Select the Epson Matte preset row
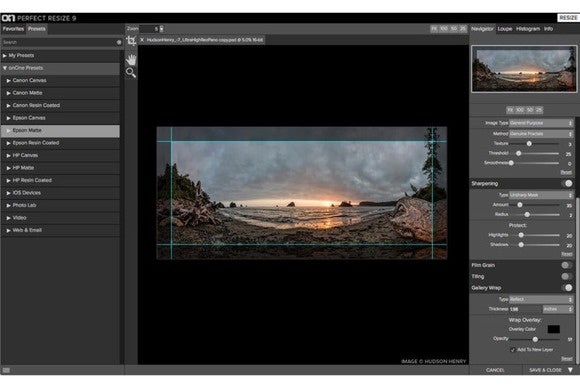This screenshot has height=388, width=580. tap(60, 131)
